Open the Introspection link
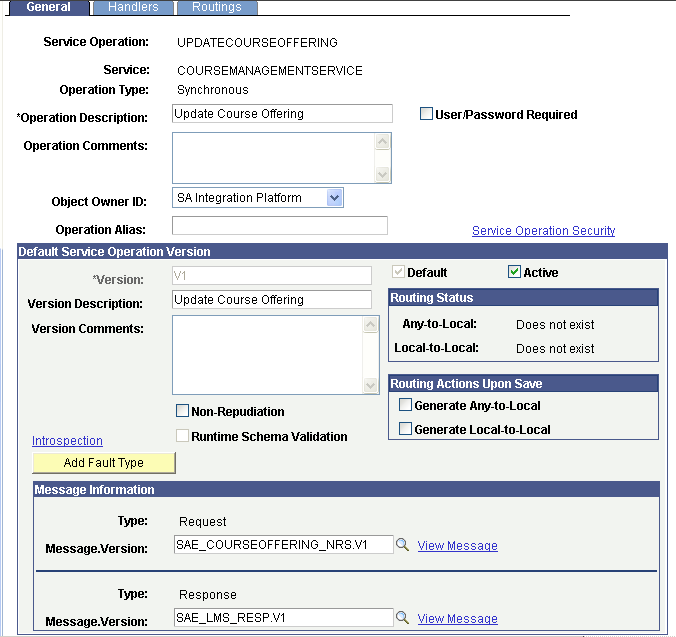The height and width of the screenshot is (637, 676). pos(67,441)
